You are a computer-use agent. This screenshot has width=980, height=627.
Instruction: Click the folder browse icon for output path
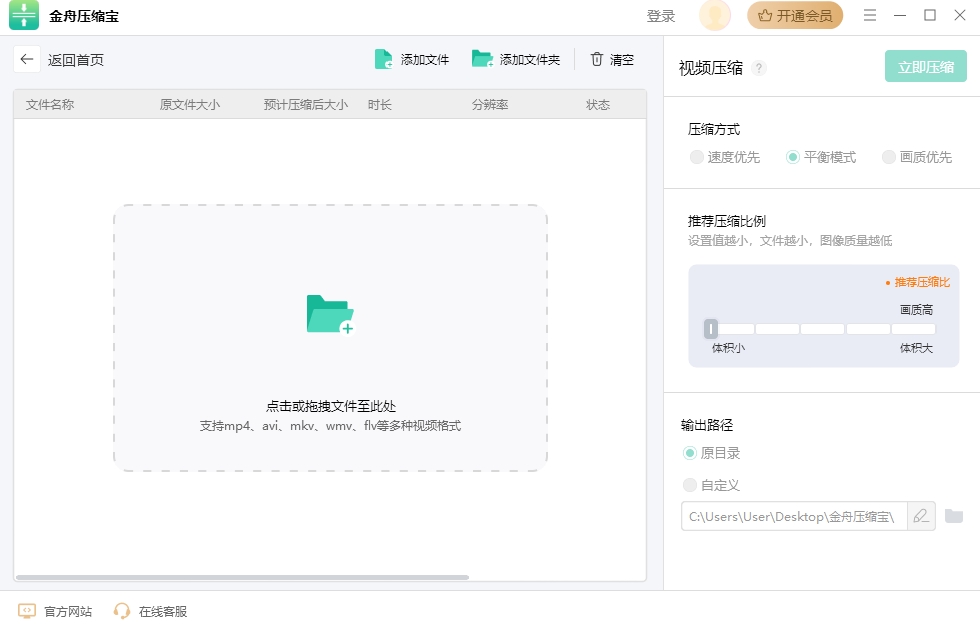pos(955,515)
